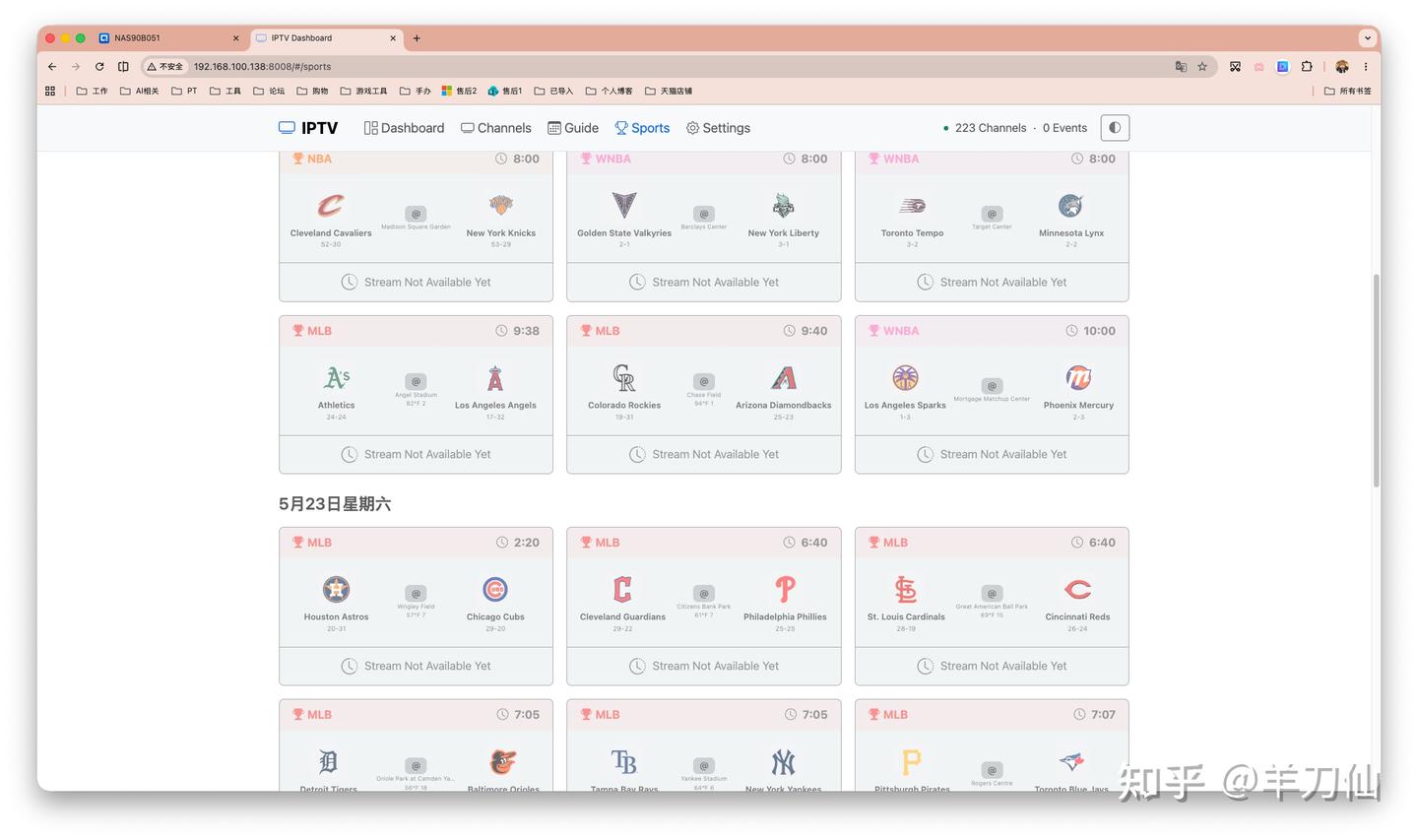The height and width of the screenshot is (840, 1418).
Task: Open the AI相关 bookmark folder
Action: [139, 91]
